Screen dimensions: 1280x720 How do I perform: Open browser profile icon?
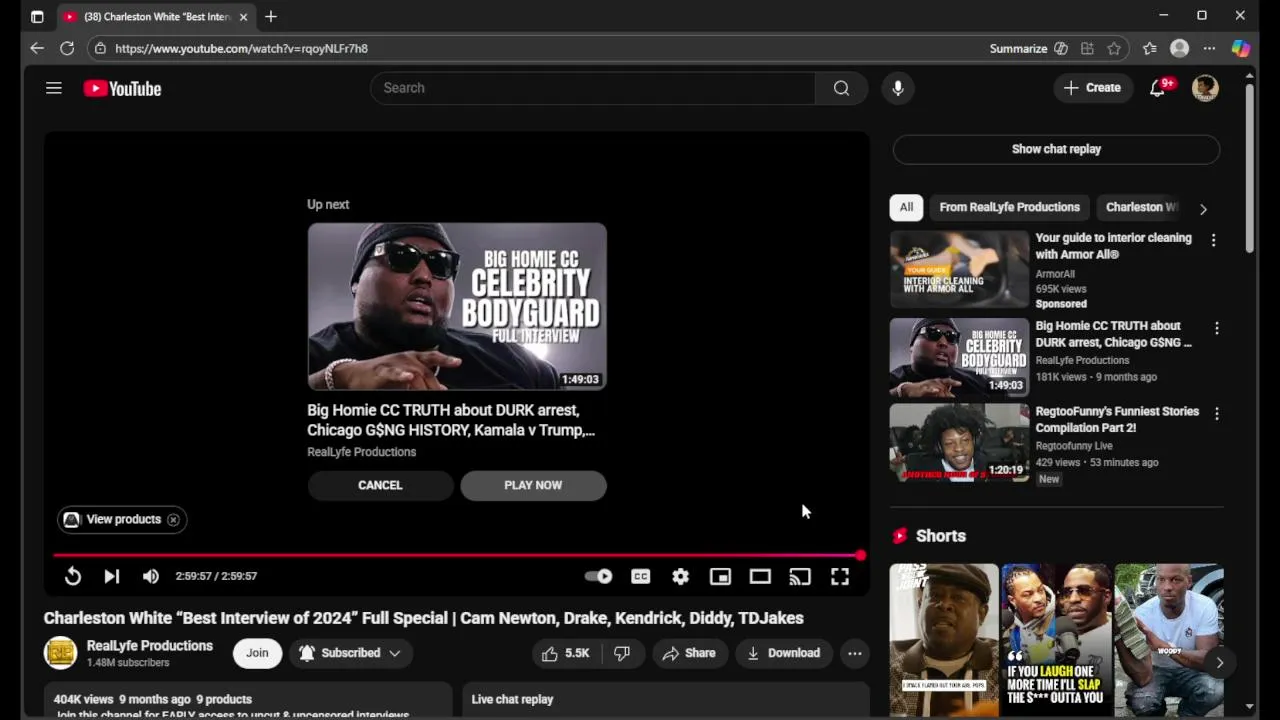point(1179,48)
